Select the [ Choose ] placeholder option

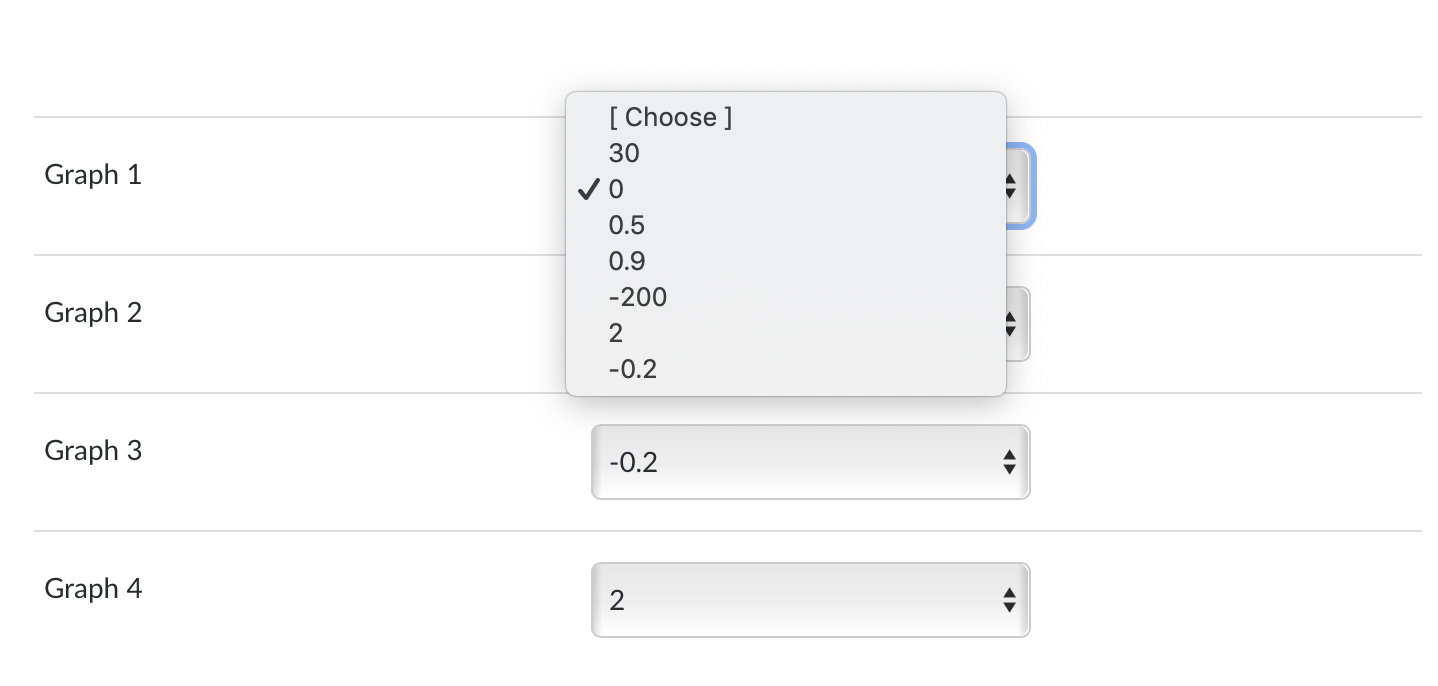tap(670, 118)
